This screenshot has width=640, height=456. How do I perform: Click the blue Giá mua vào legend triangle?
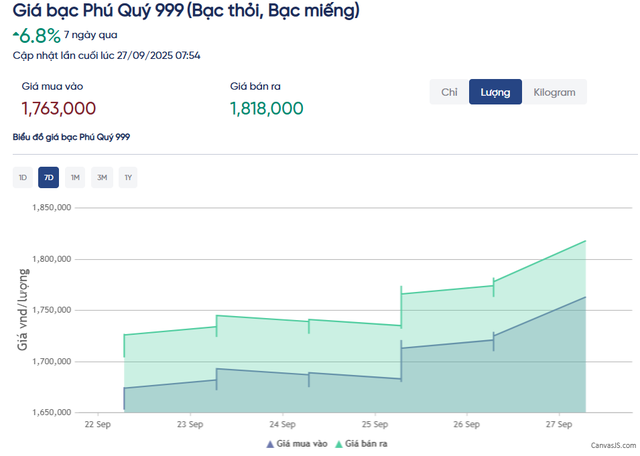pyautogui.click(x=269, y=443)
